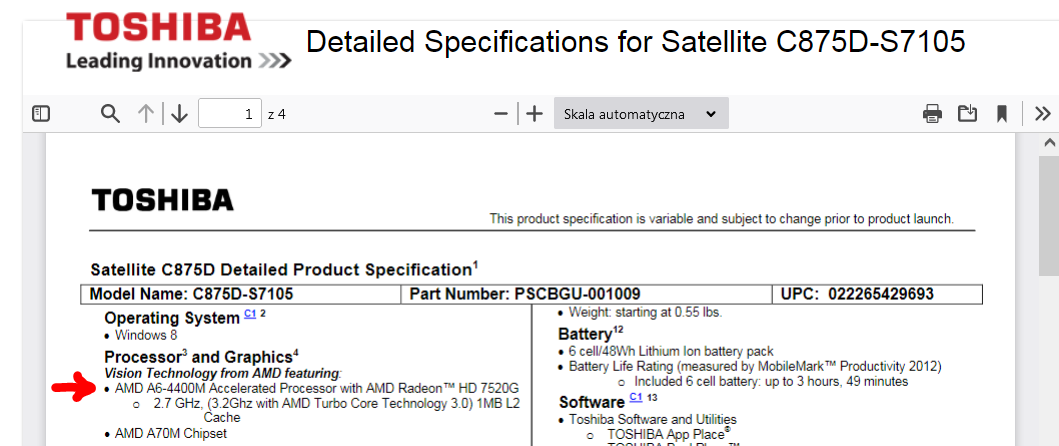Screen dimensions: 1059x446
Task: Click the Toshiba Leading Innovation logo
Action: (179, 41)
